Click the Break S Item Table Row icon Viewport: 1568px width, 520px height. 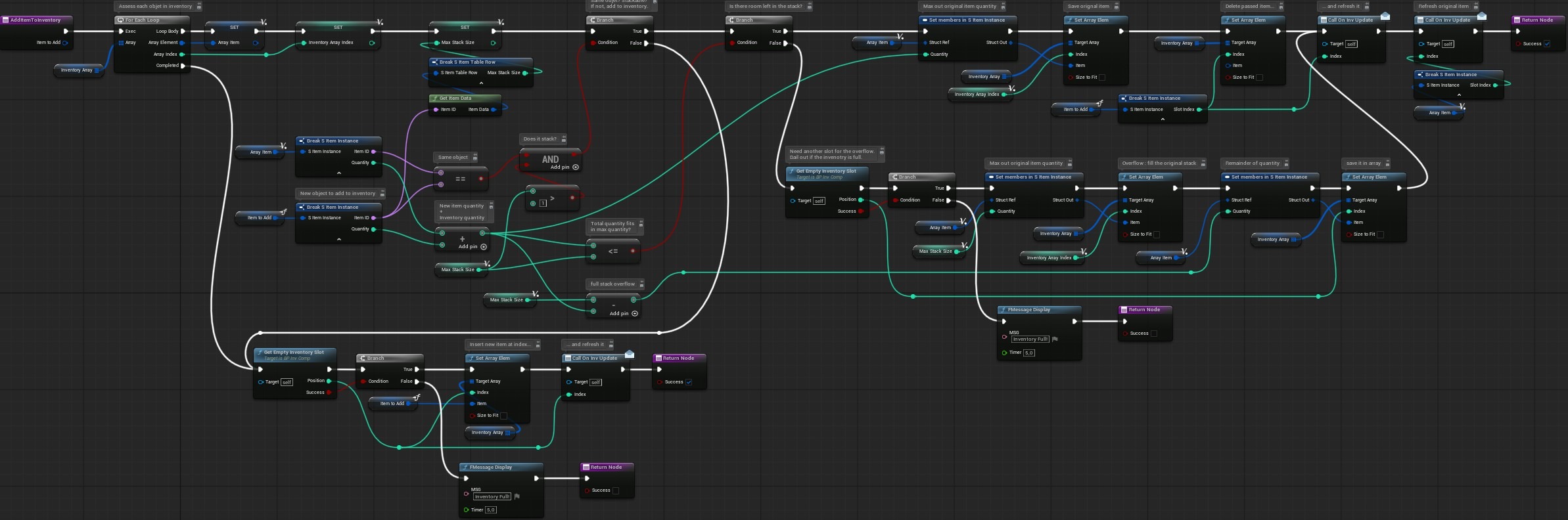tap(434, 62)
